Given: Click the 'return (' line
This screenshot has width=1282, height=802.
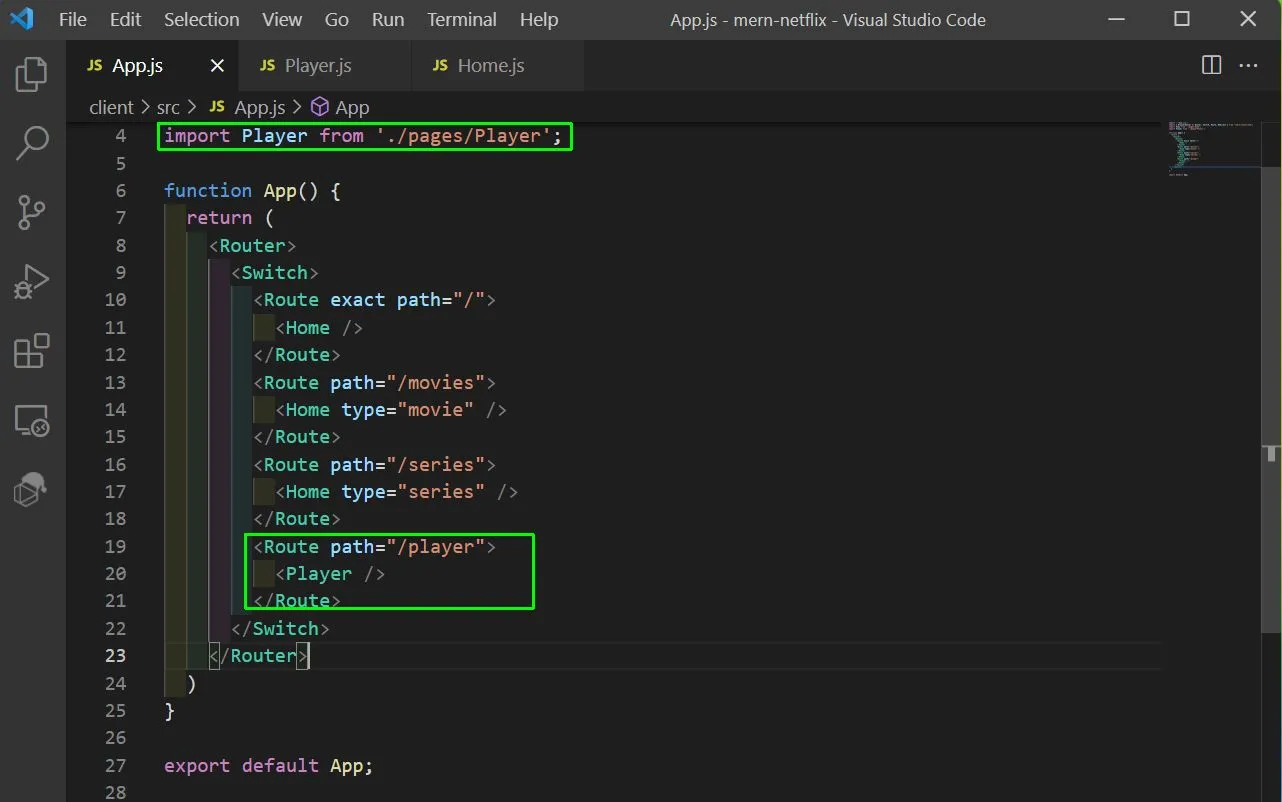Looking at the screenshot, I should click(x=230, y=218).
